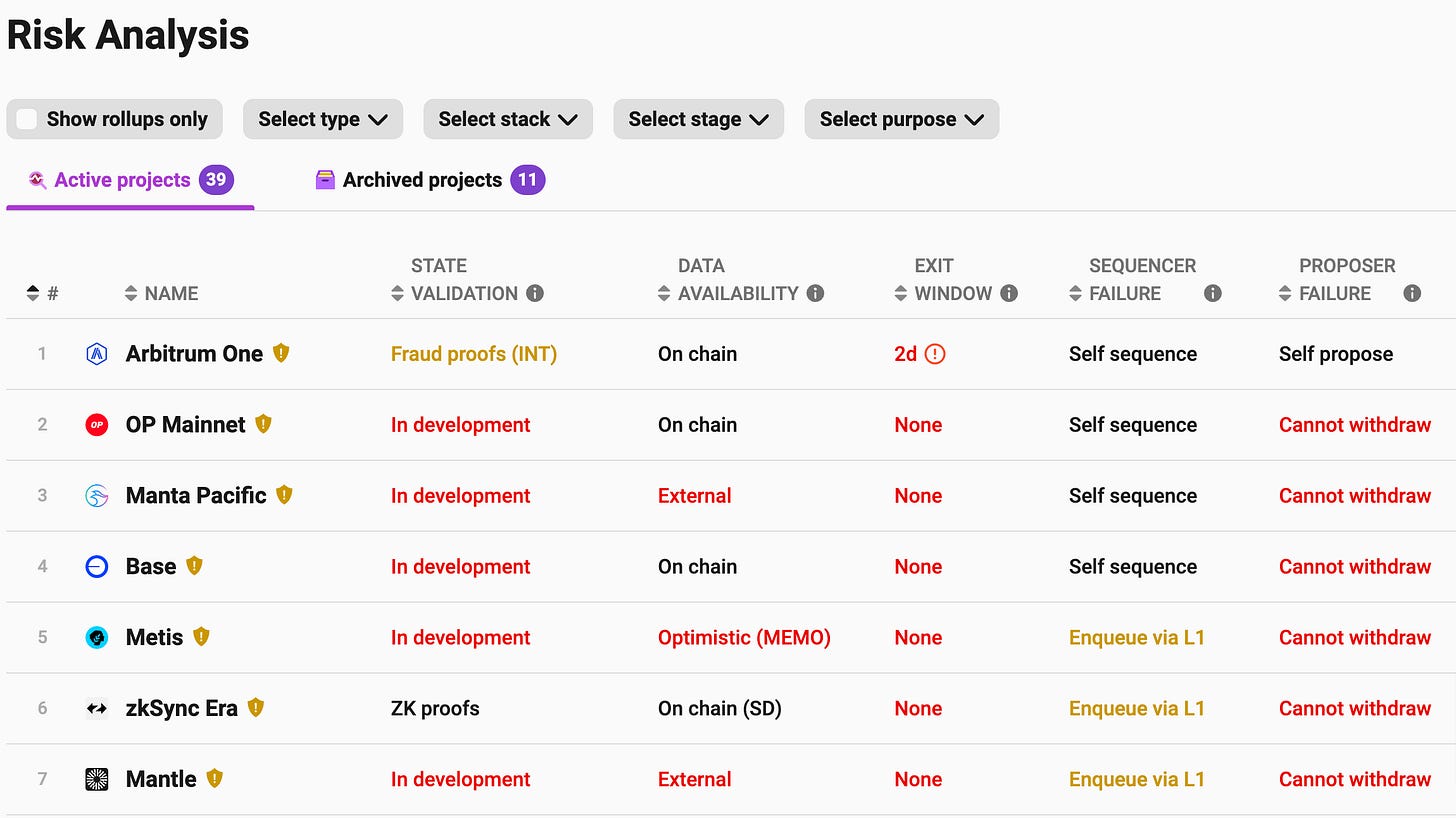Click On chain in OP Mainnet row
Image resolution: width=1456 pixels, height=818 pixels.
(698, 425)
